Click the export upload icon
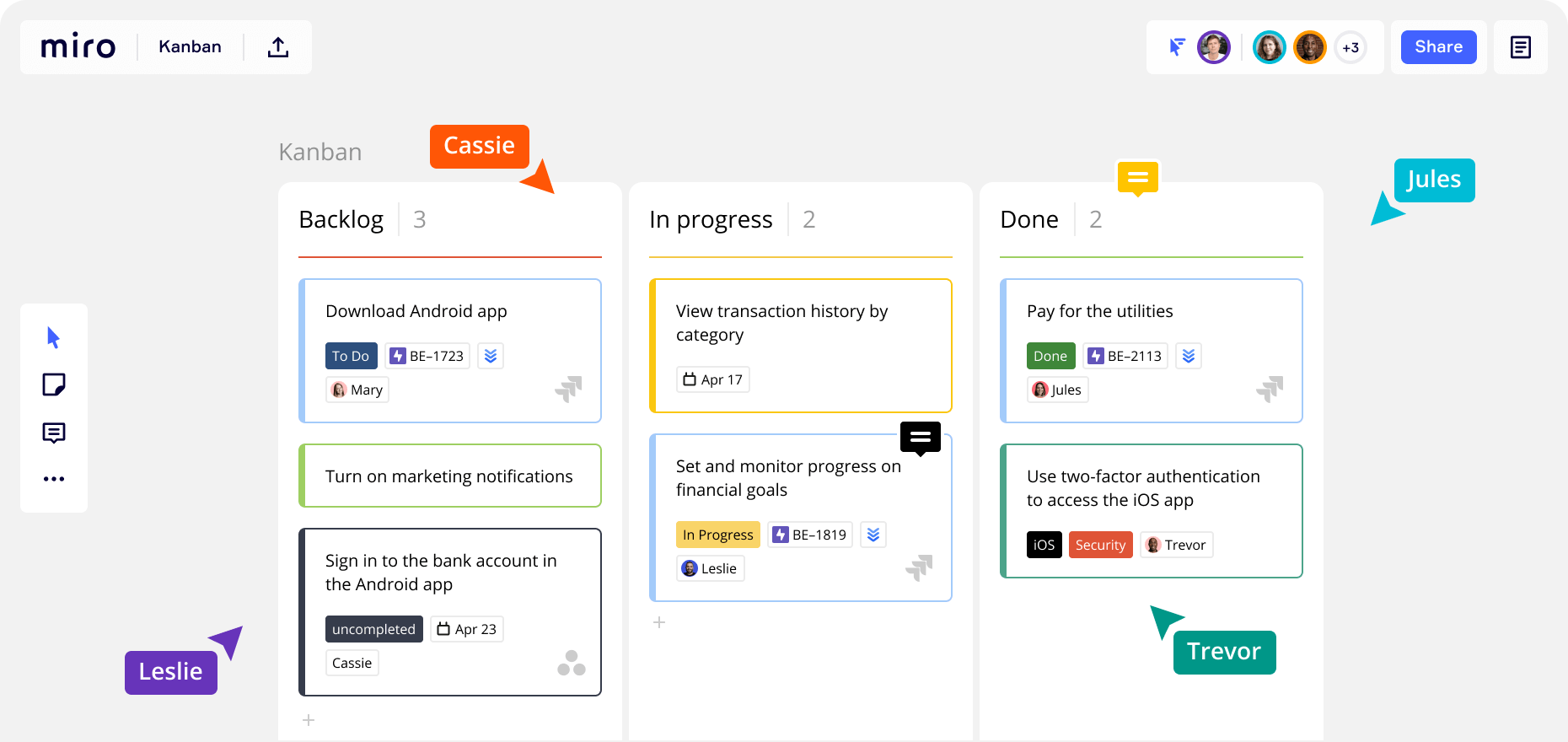The image size is (1568, 742). point(278,47)
